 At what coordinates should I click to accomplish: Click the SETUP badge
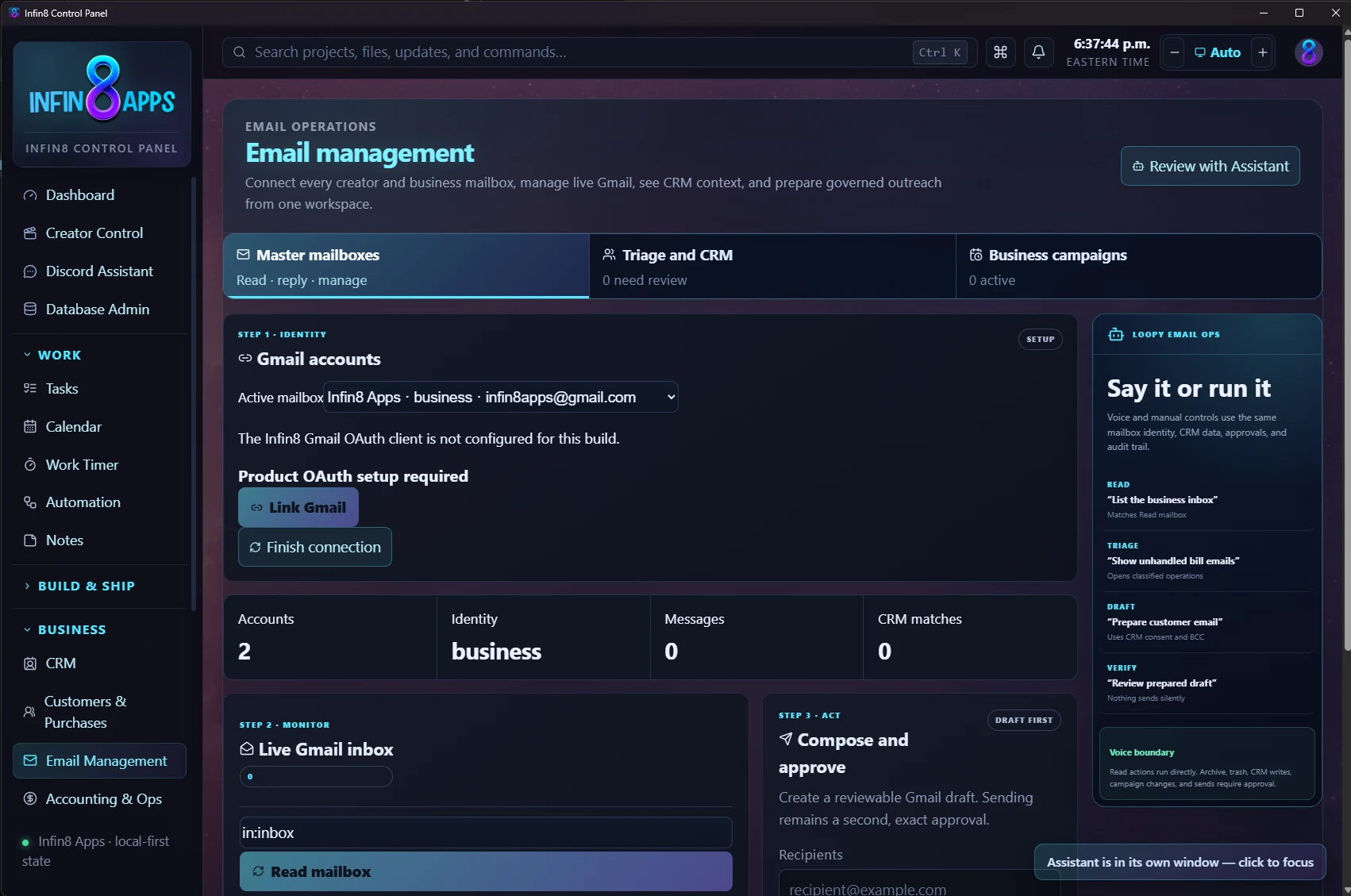pos(1040,339)
